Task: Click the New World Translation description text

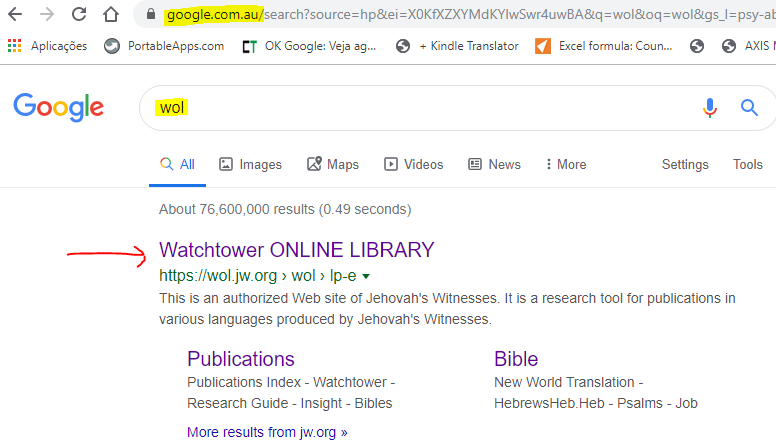Action: pos(596,393)
